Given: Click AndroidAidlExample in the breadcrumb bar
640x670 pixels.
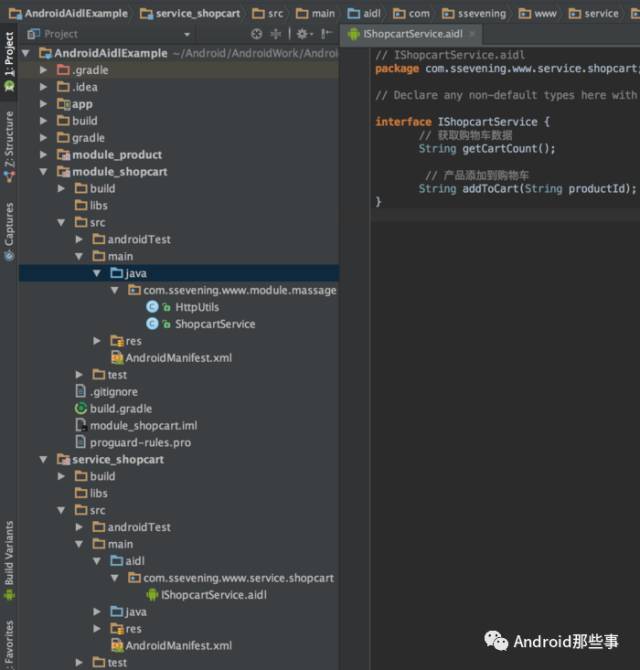Looking at the screenshot, I should click(x=68, y=14).
